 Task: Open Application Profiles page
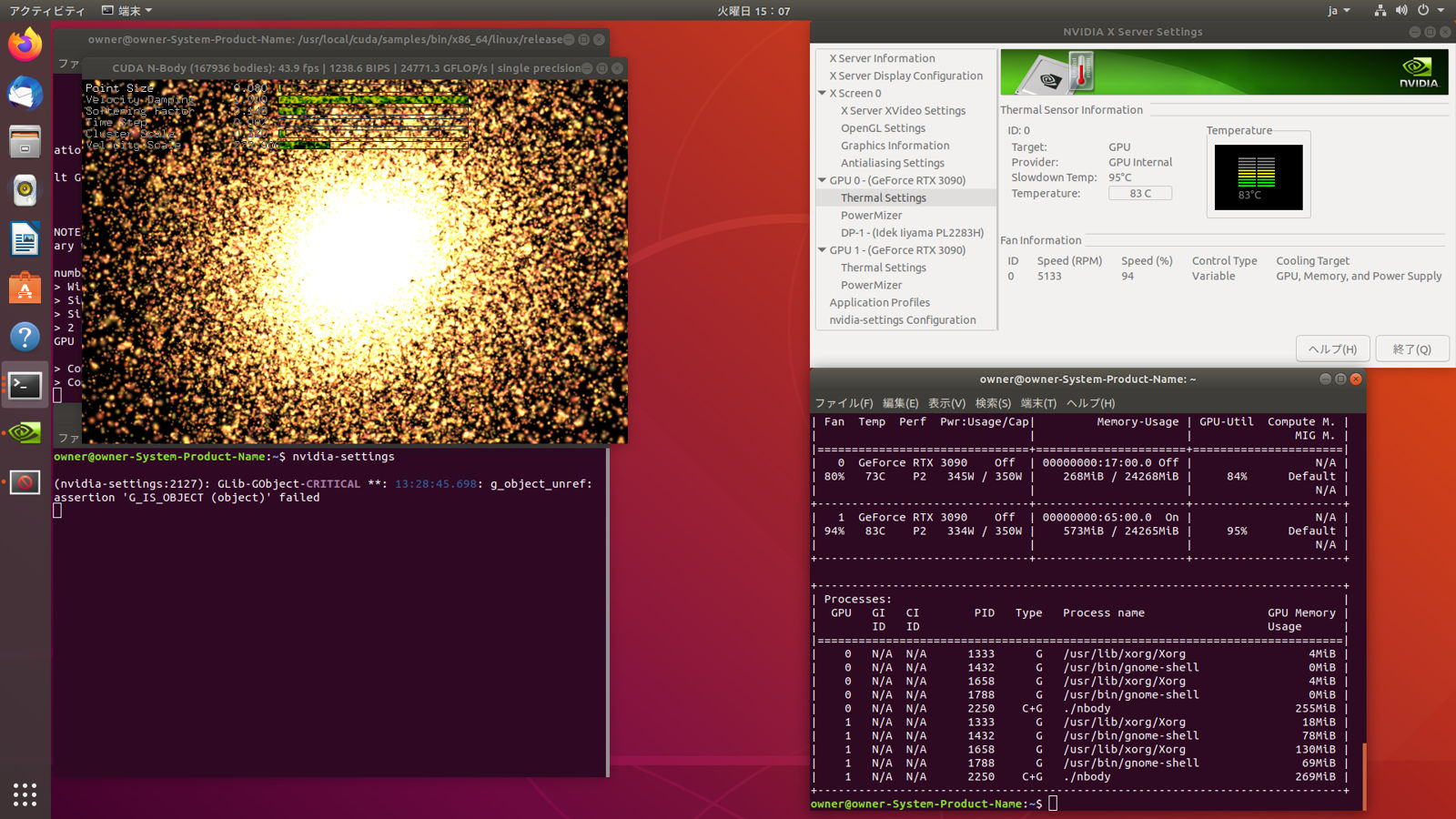click(x=879, y=302)
